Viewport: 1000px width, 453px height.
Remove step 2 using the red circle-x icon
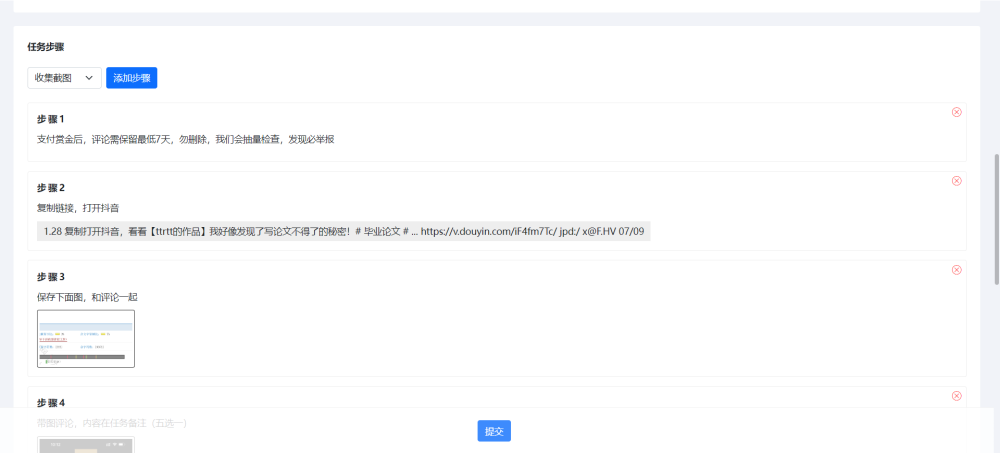pos(956,181)
